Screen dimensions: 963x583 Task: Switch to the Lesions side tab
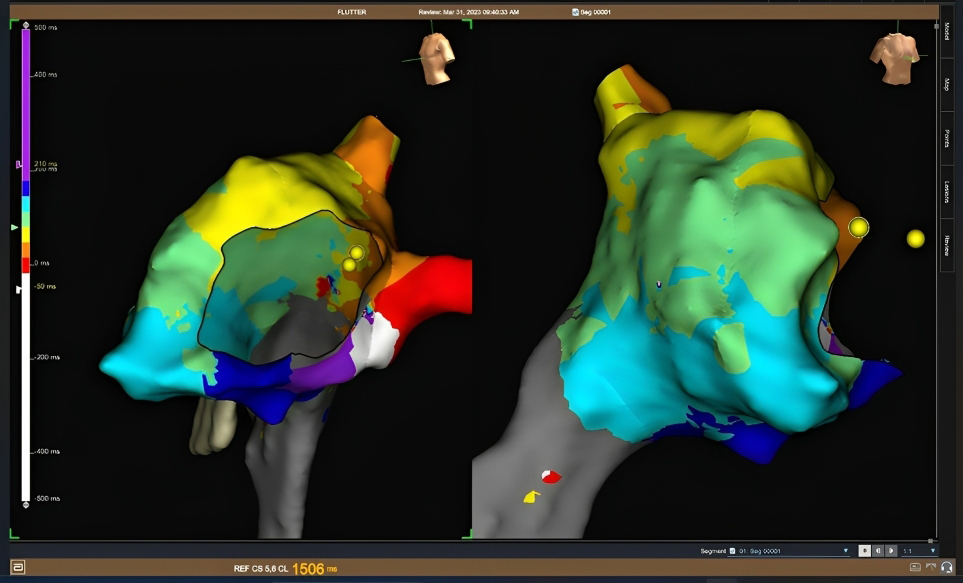point(947,190)
